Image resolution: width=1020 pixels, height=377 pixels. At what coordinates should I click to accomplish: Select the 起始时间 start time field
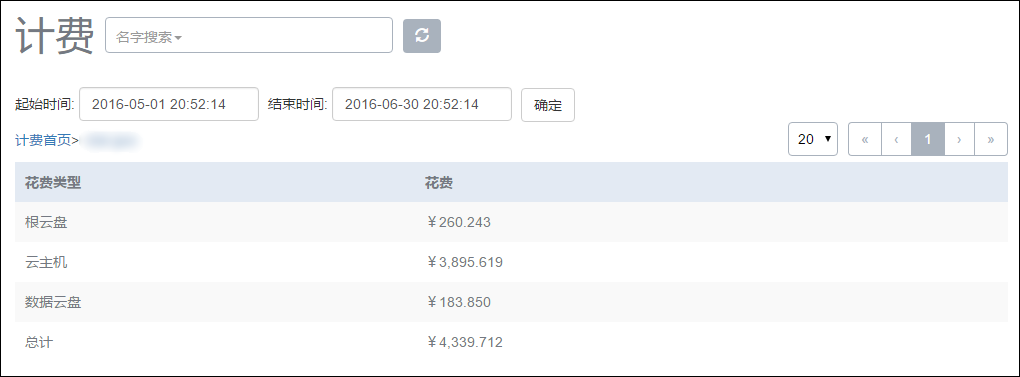click(169, 104)
